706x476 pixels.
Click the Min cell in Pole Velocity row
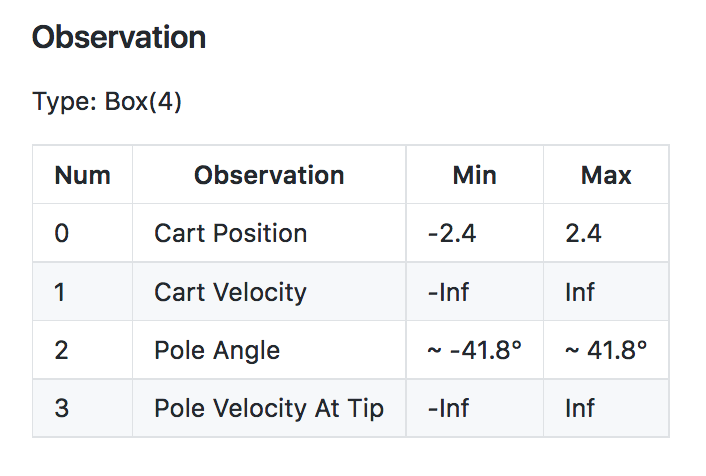coord(448,408)
